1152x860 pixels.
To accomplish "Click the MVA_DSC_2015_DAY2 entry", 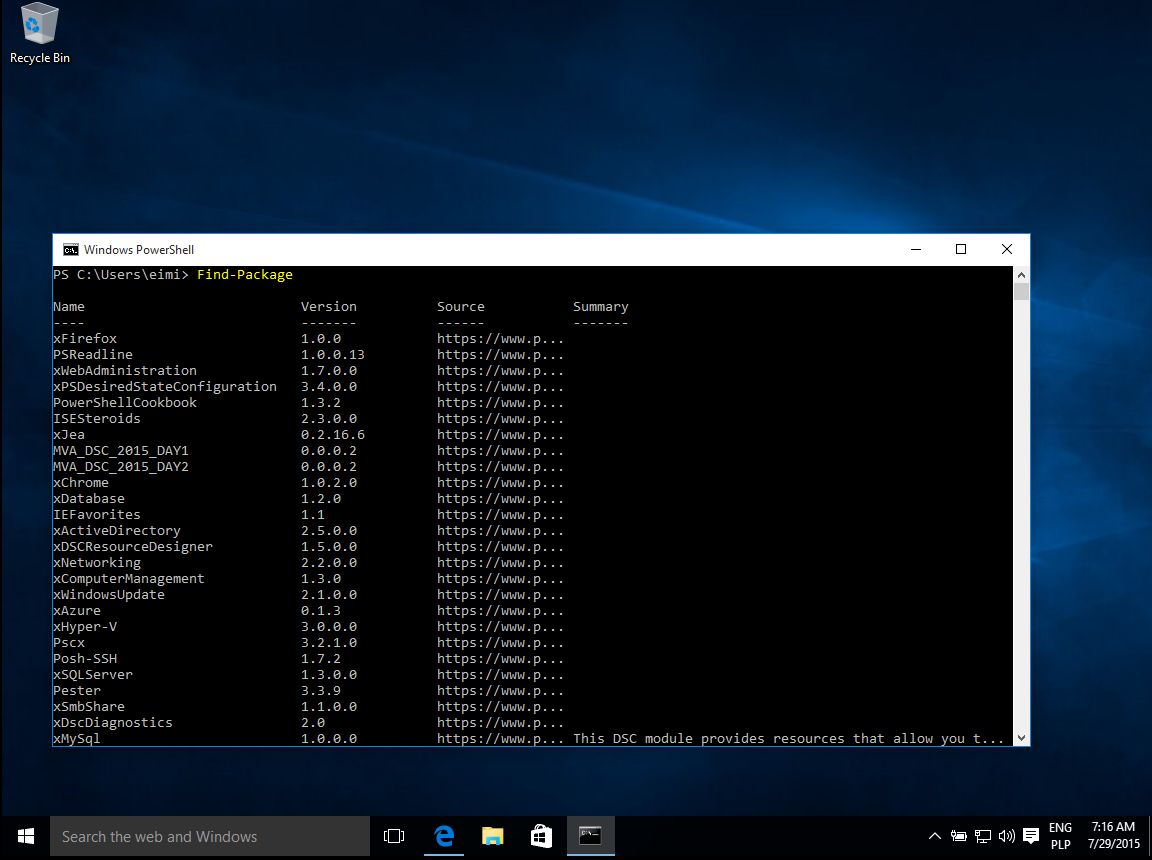I will [x=120, y=467].
